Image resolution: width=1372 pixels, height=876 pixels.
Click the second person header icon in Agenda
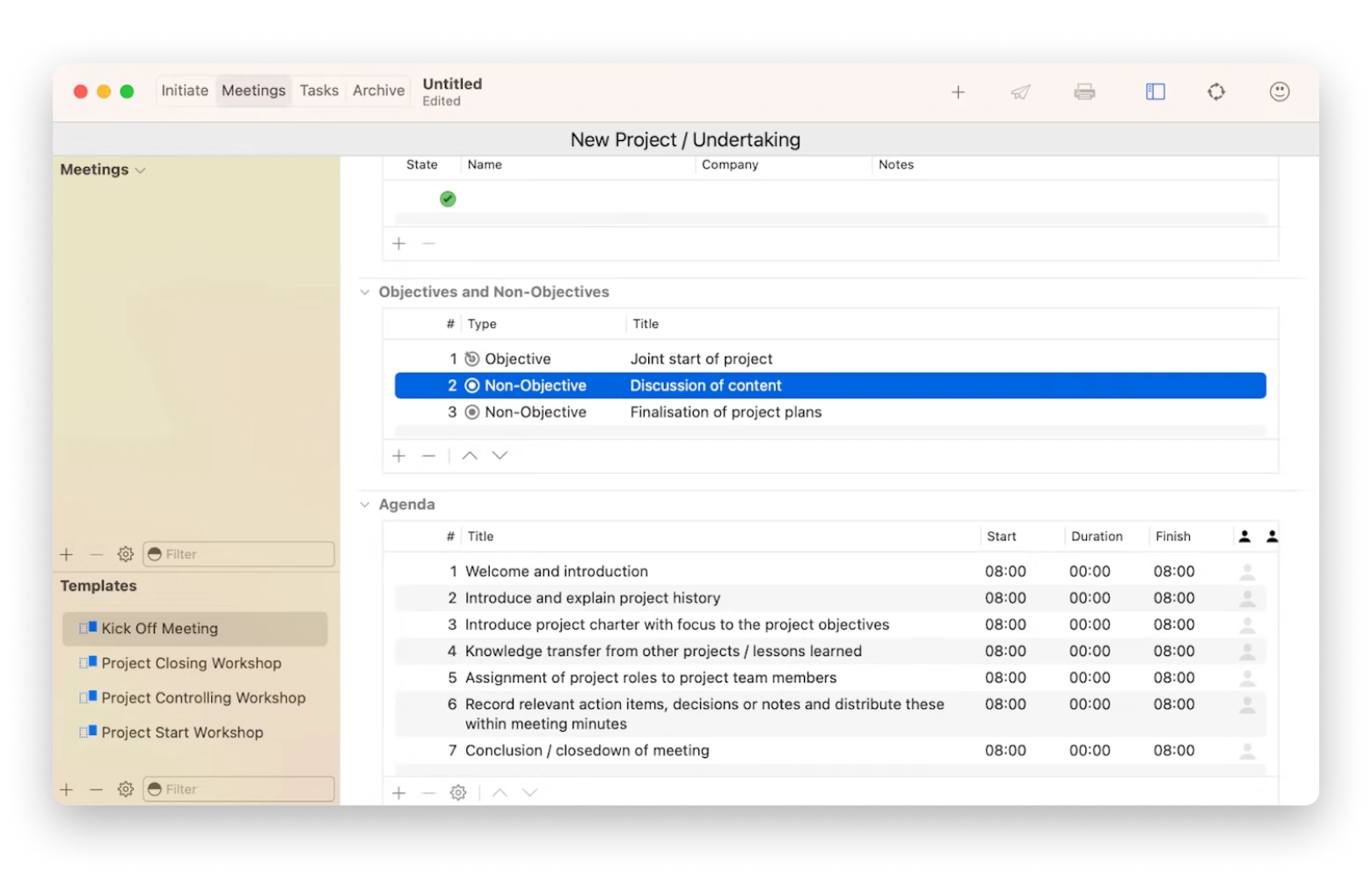(x=1272, y=537)
